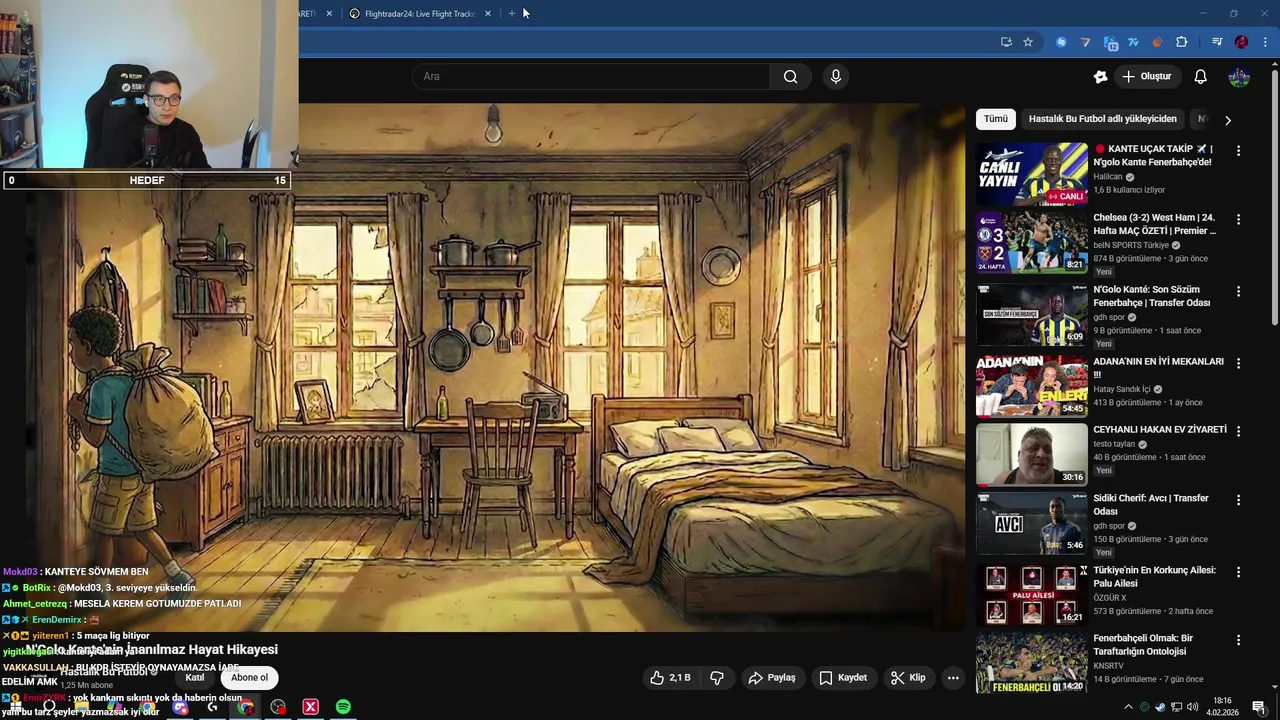Select the Tümü filter chip
This screenshot has width=1280, height=720.
996,118
